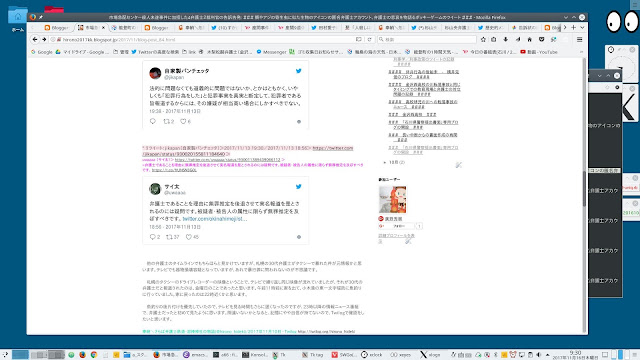Like the 自家製パンチェッタ tweet
The image size is (640, 360).
click(185, 121)
